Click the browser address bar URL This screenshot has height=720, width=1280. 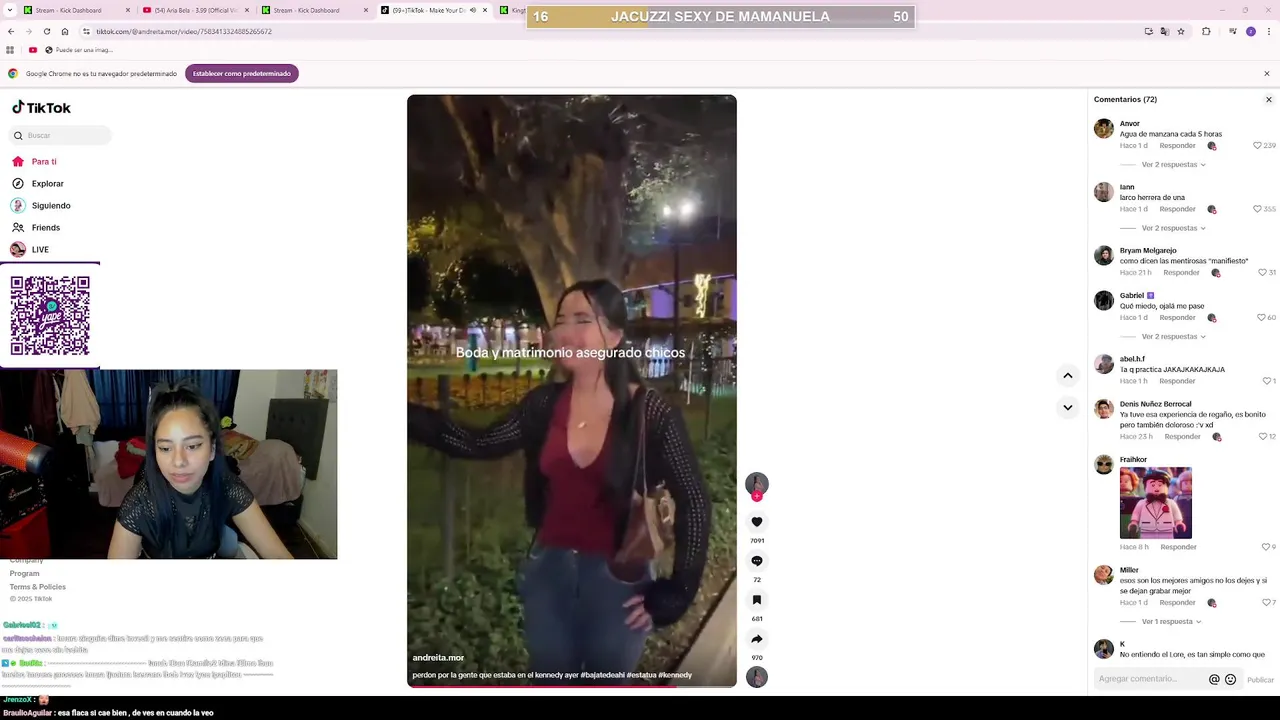(184, 31)
